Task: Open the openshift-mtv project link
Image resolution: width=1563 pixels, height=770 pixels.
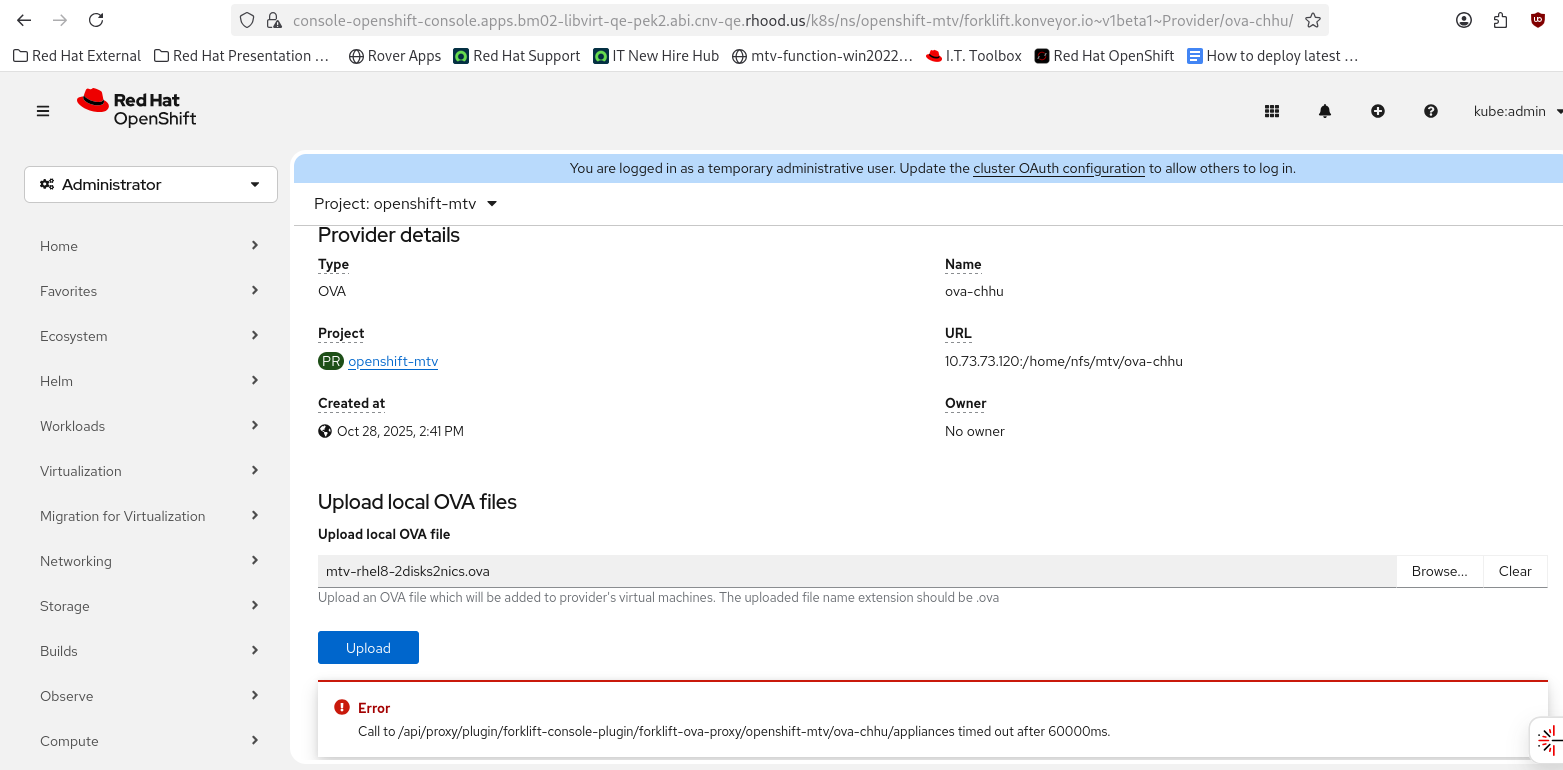Action: 393,361
